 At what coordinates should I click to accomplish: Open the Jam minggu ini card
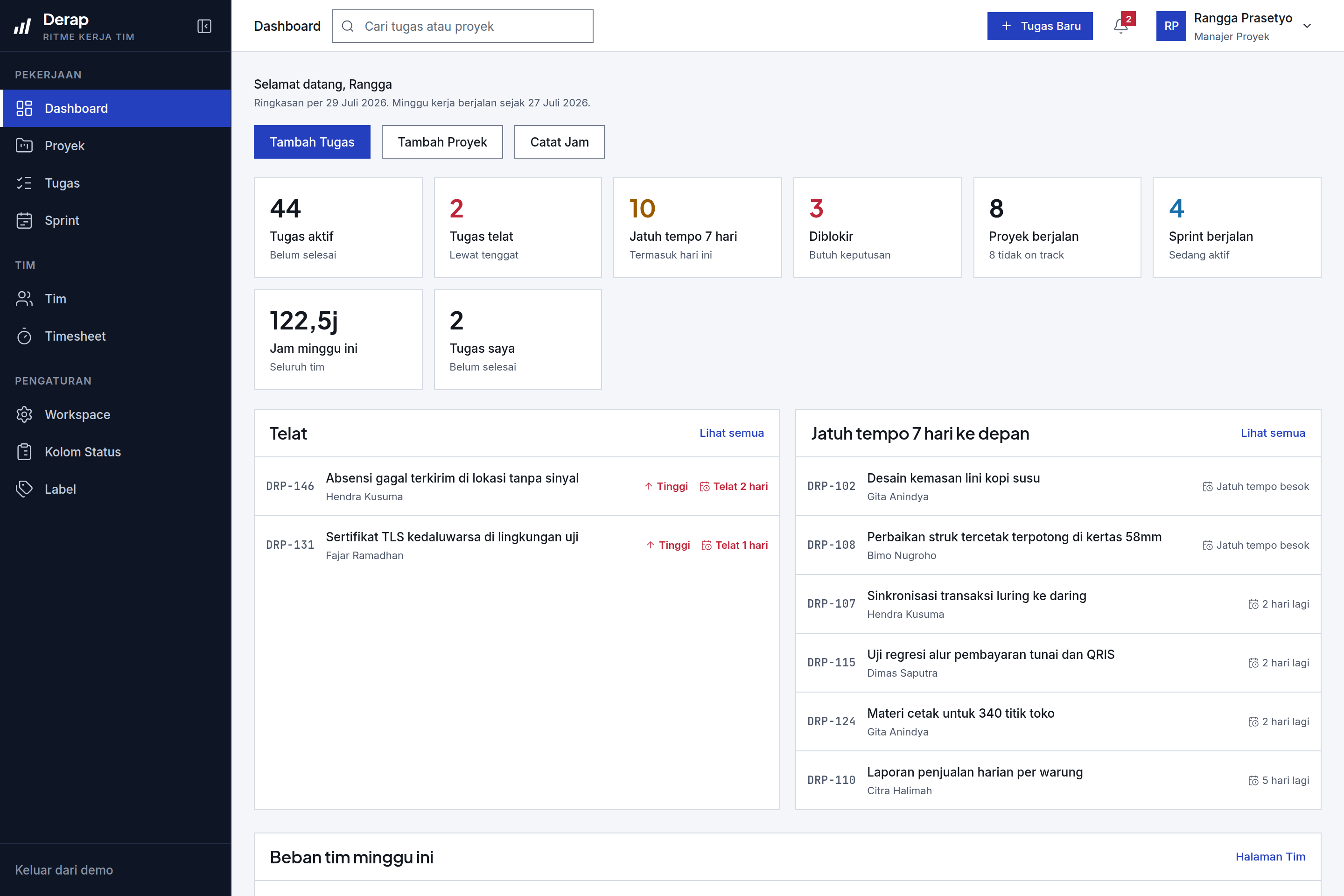(x=338, y=339)
